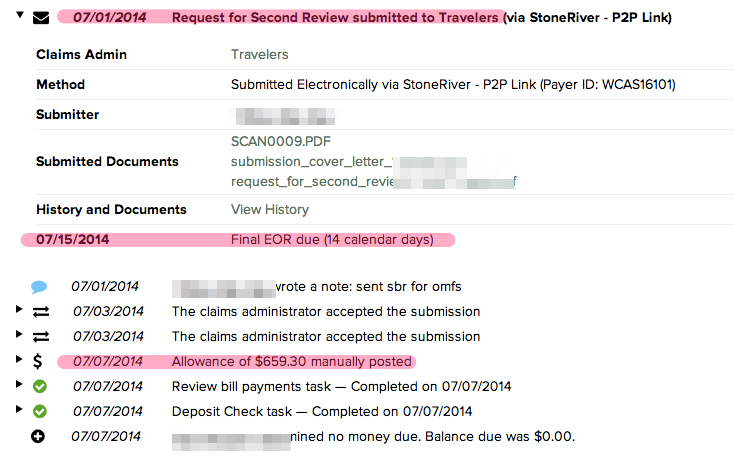Image resolution: width=734 pixels, height=470 pixels.
Task: Click the second 07/03/2014 exchange arrows icon
Action: click(41, 337)
